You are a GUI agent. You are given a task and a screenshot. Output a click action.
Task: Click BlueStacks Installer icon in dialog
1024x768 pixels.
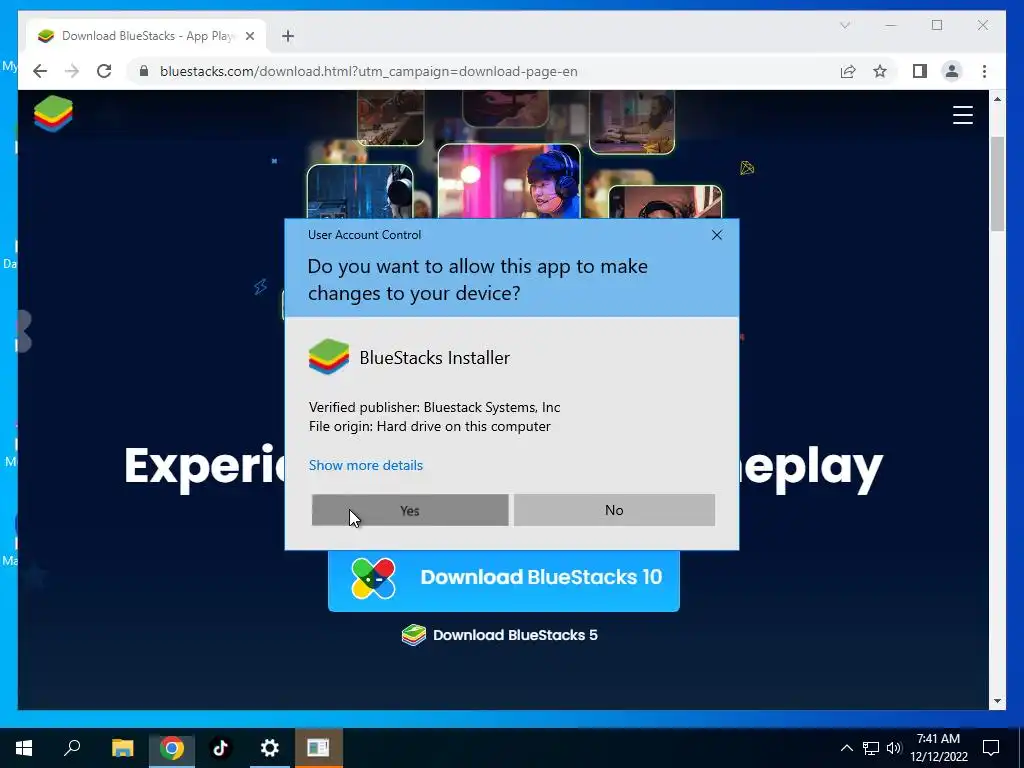(x=328, y=357)
